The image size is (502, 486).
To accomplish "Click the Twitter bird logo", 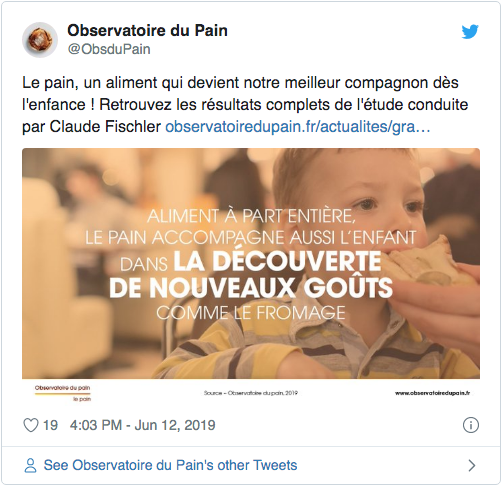I will point(470,32).
